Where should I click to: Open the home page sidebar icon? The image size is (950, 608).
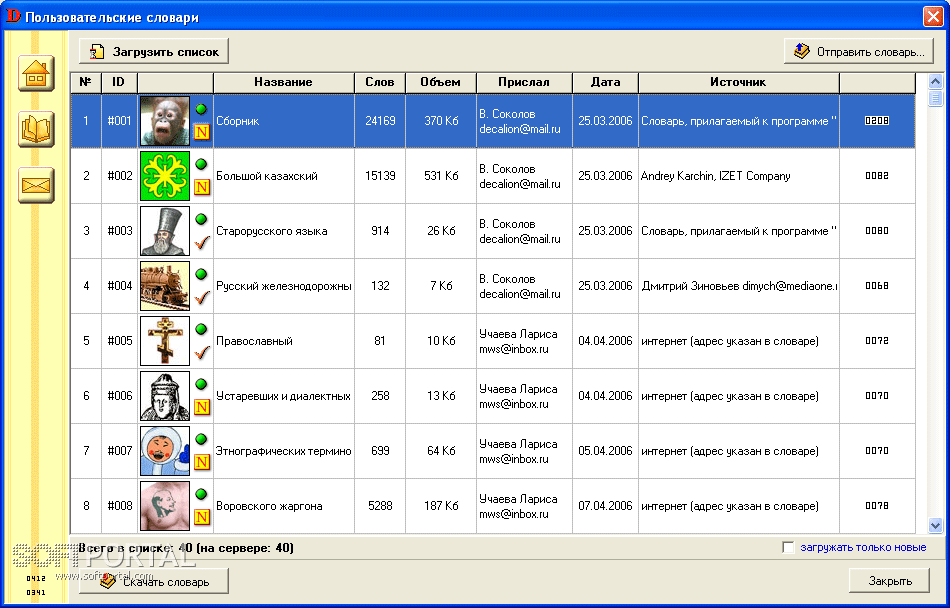[36, 73]
